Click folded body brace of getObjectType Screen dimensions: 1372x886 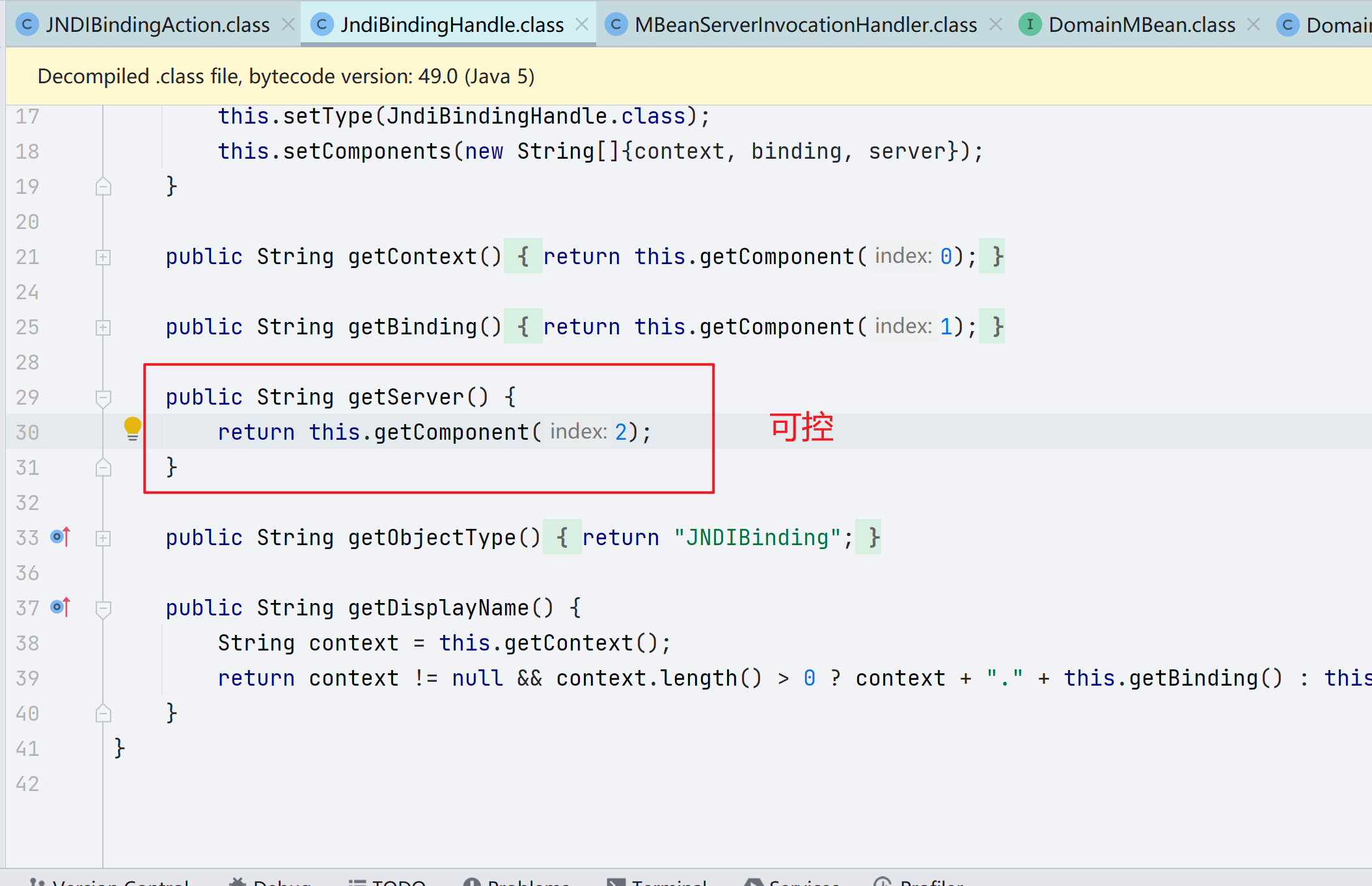click(x=562, y=537)
